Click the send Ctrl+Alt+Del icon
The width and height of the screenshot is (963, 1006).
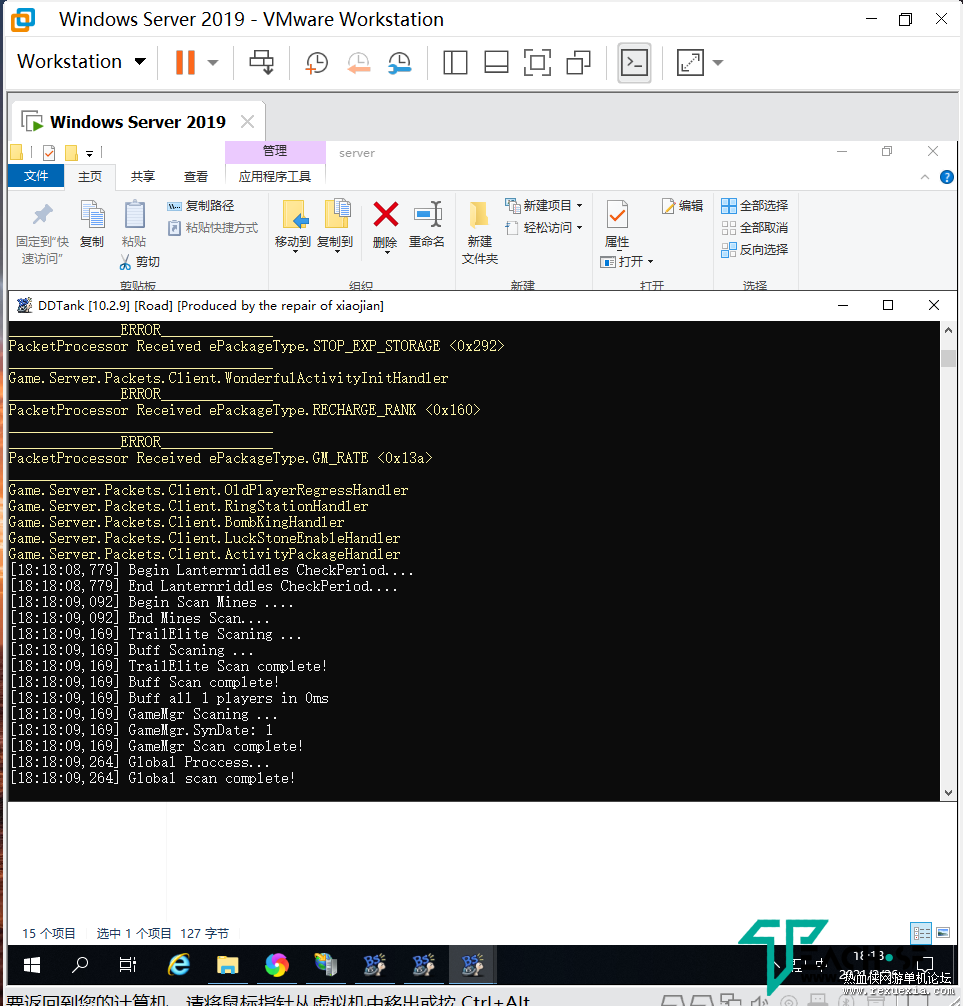262,63
